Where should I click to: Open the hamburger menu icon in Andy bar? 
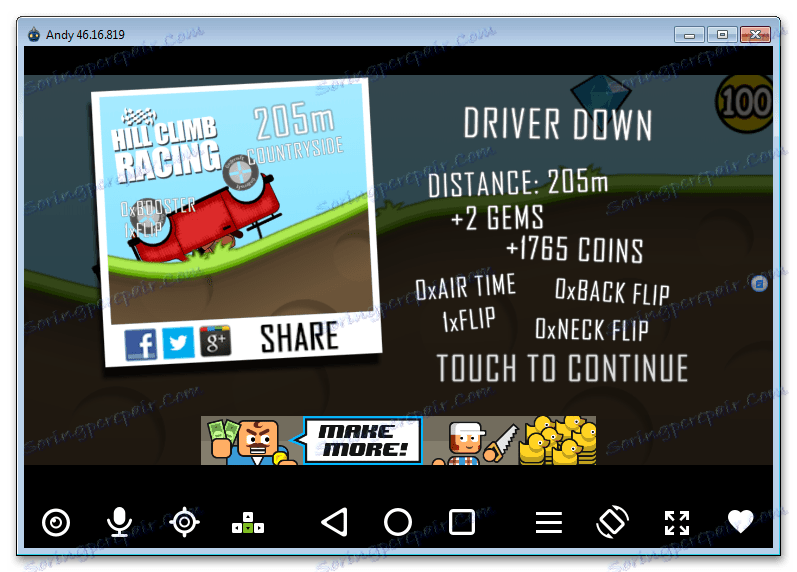click(549, 523)
